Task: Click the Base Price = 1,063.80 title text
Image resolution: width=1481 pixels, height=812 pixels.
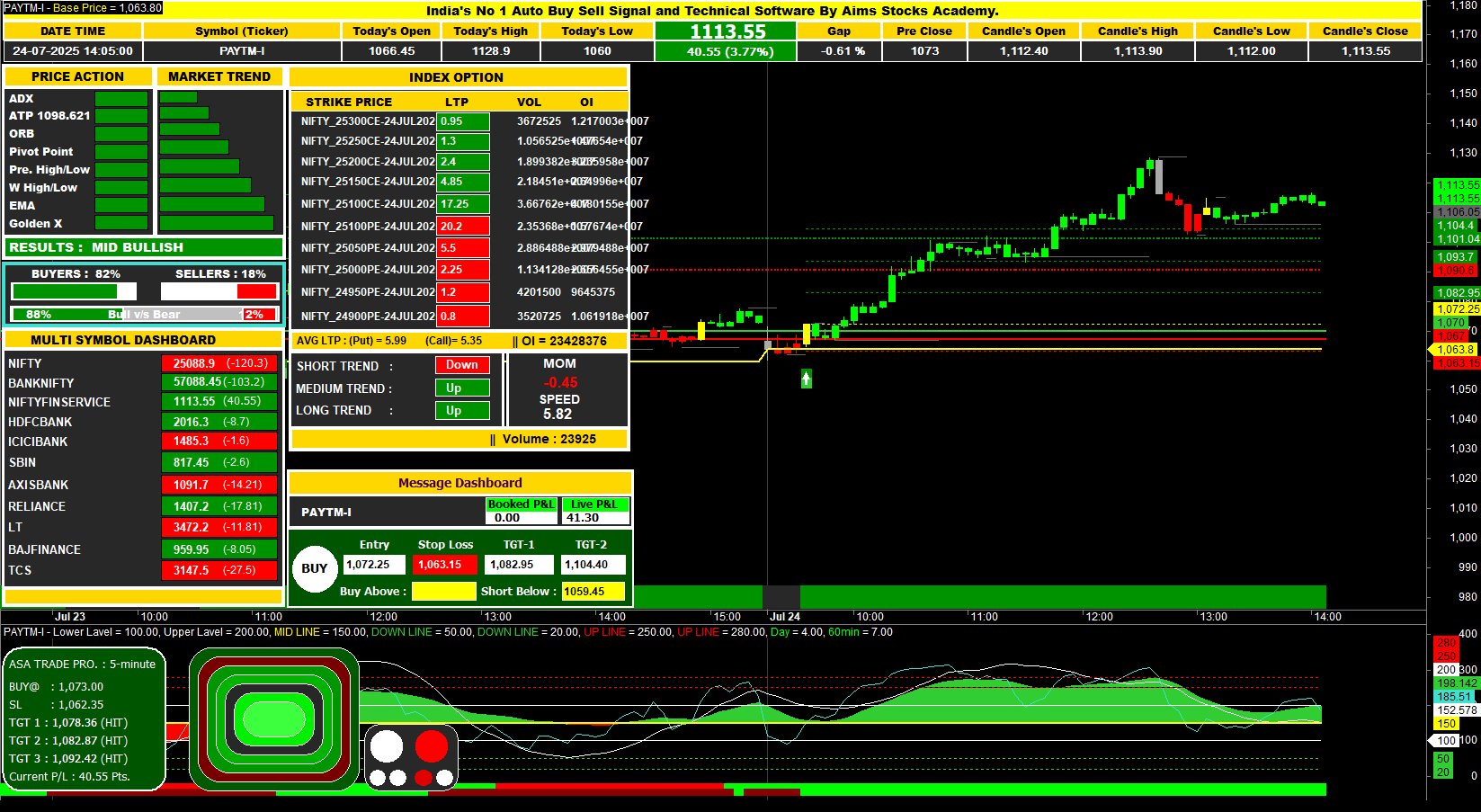Action: tap(107, 8)
